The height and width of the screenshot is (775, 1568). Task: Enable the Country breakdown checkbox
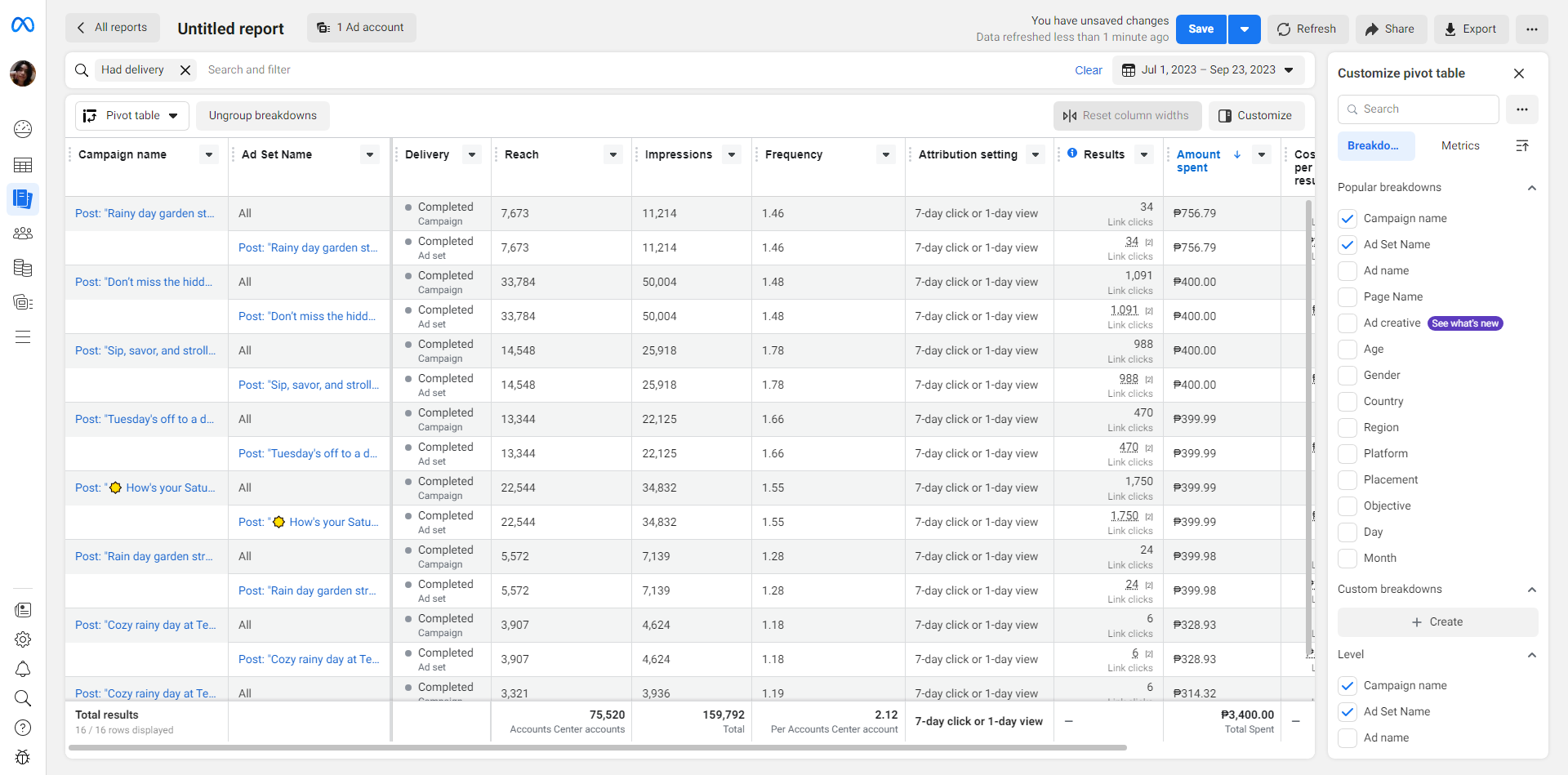[1348, 402]
